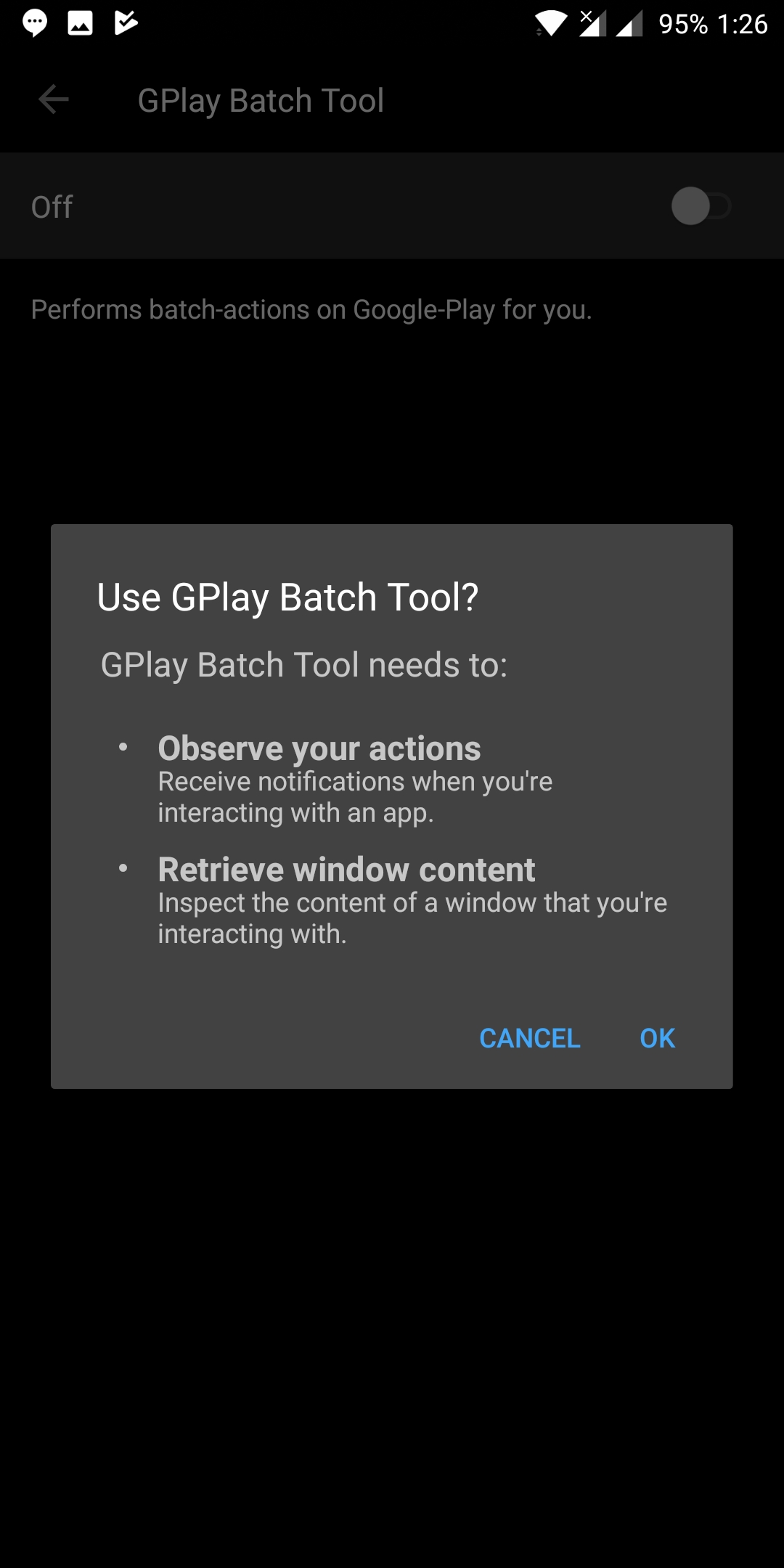Tap the Off label row
This screenshot has height=1568, width=784.
392,206
